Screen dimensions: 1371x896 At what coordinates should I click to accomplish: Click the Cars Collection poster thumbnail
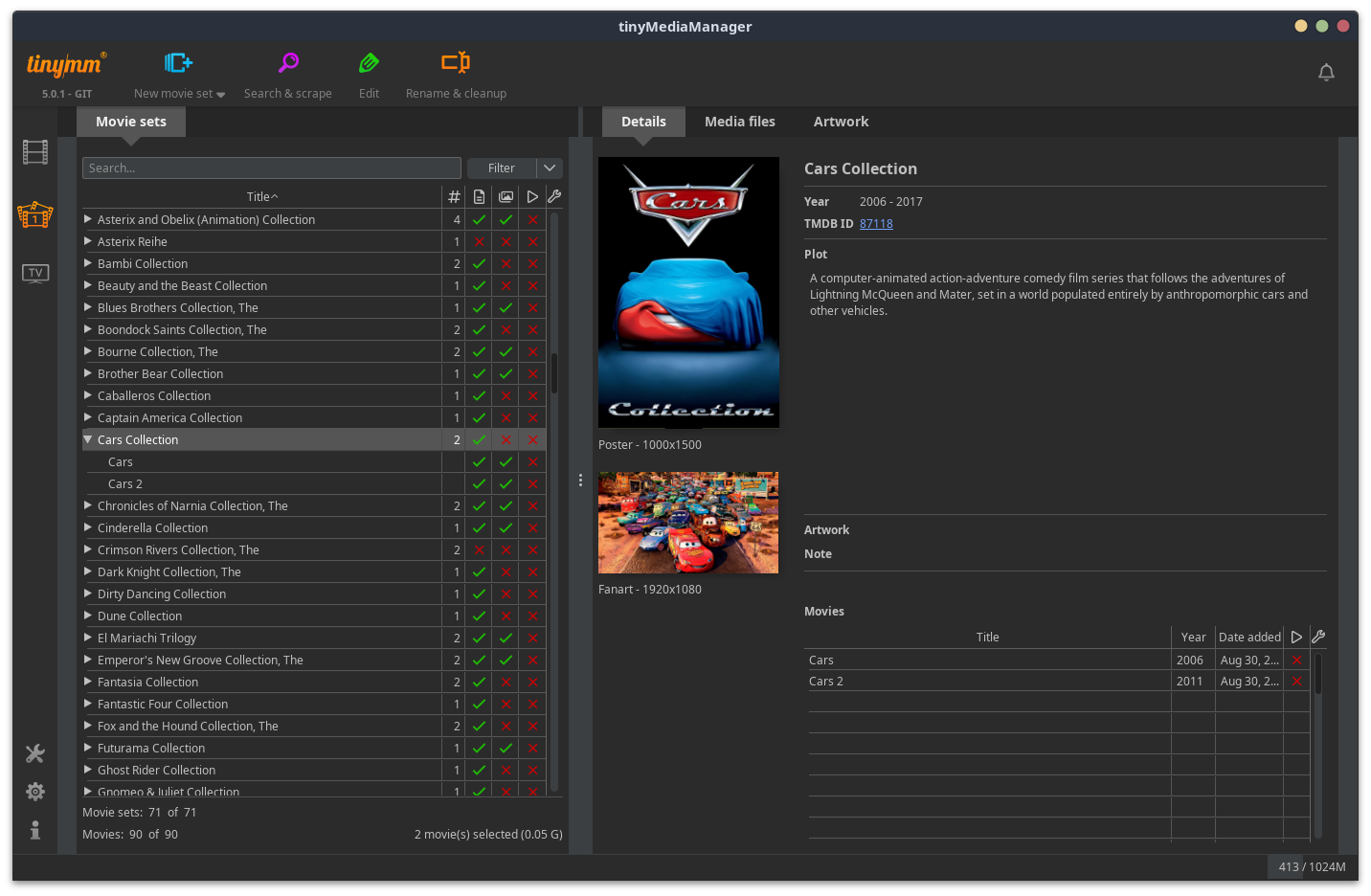click(x=688, y=292)
